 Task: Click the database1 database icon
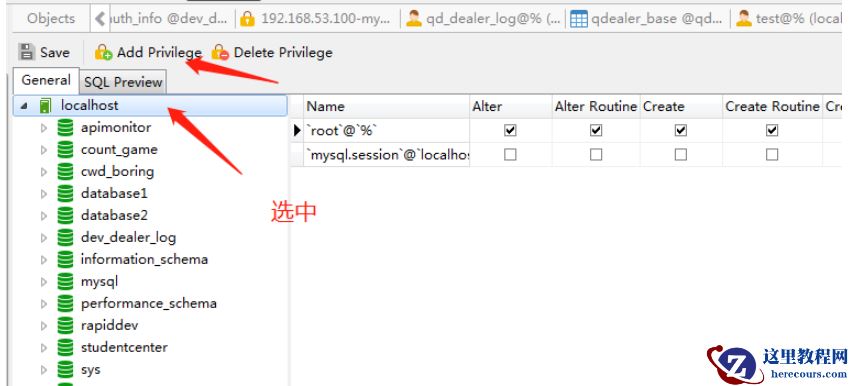(65, 194)
